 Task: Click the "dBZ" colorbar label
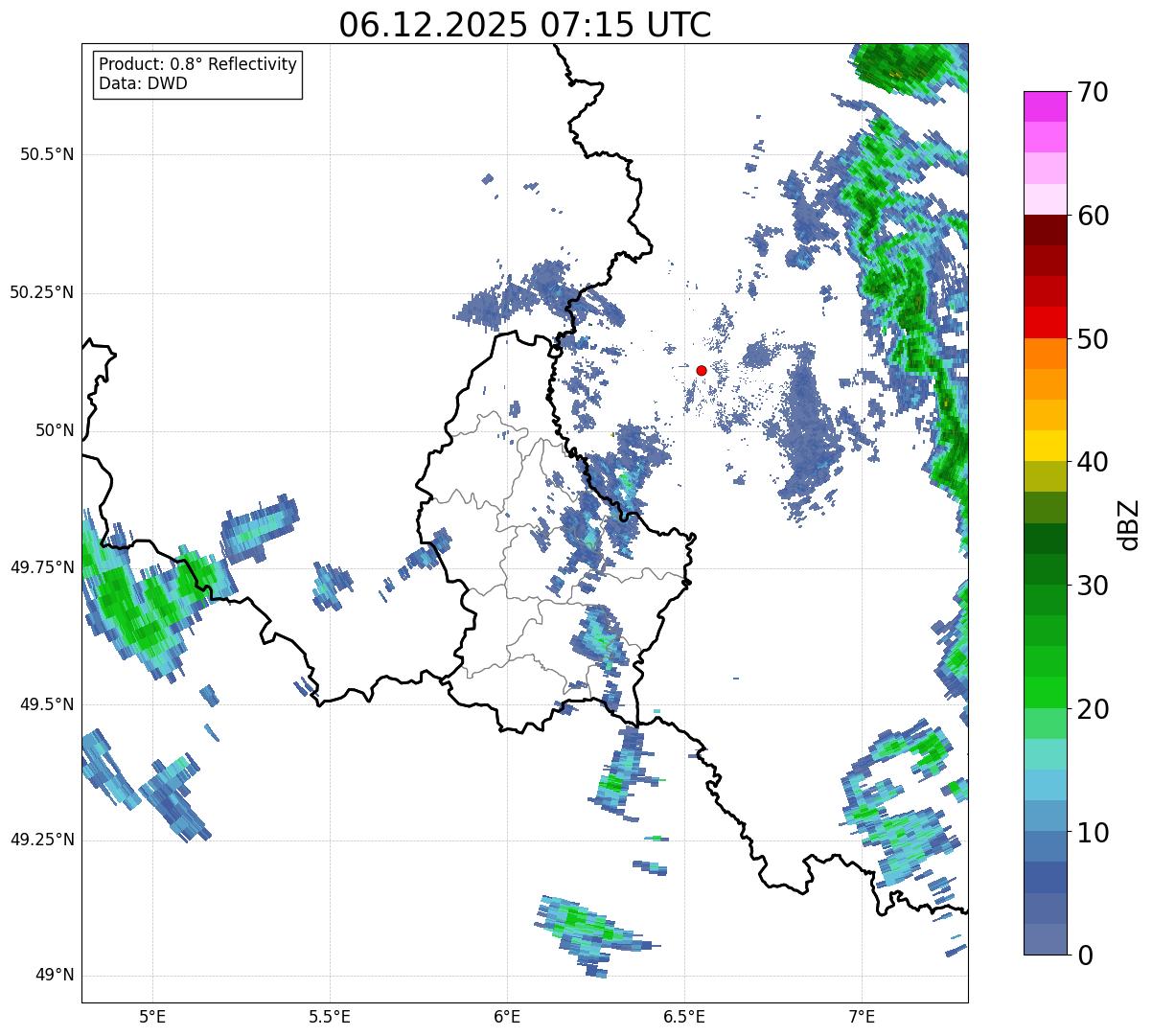point(1129,523)
